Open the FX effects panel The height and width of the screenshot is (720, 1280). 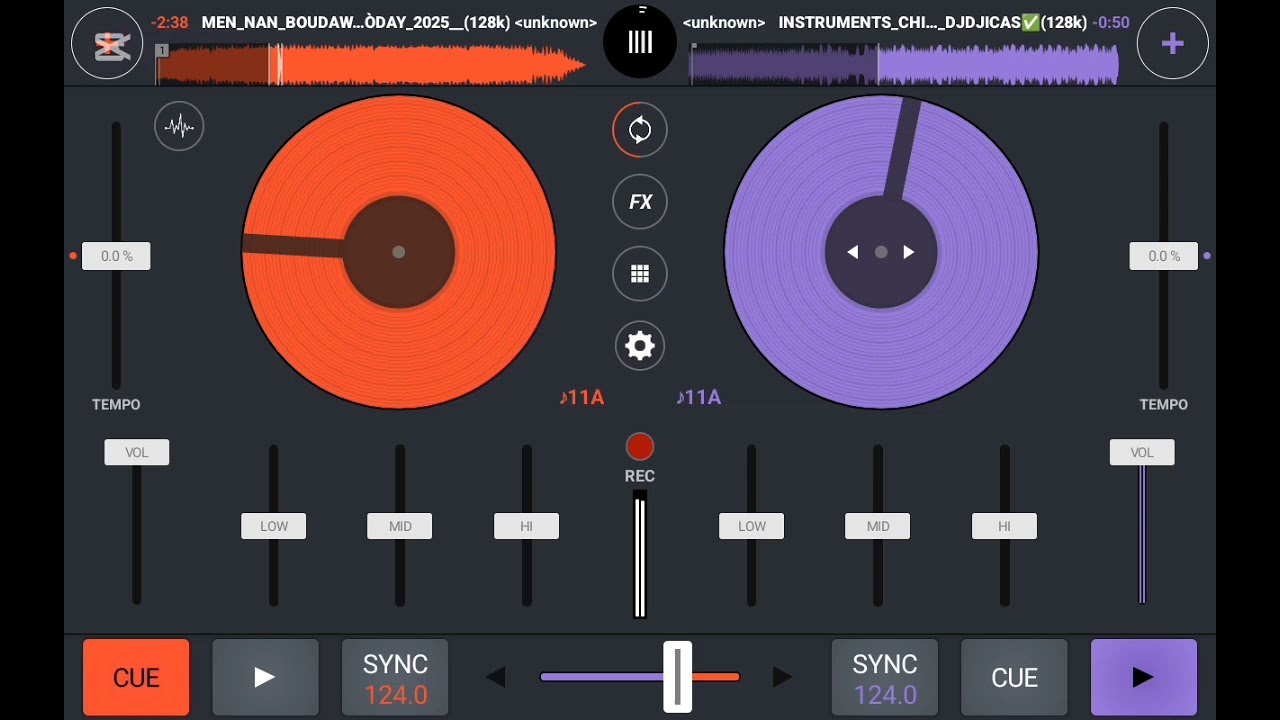pyautogui.click(x=640, y=202)
